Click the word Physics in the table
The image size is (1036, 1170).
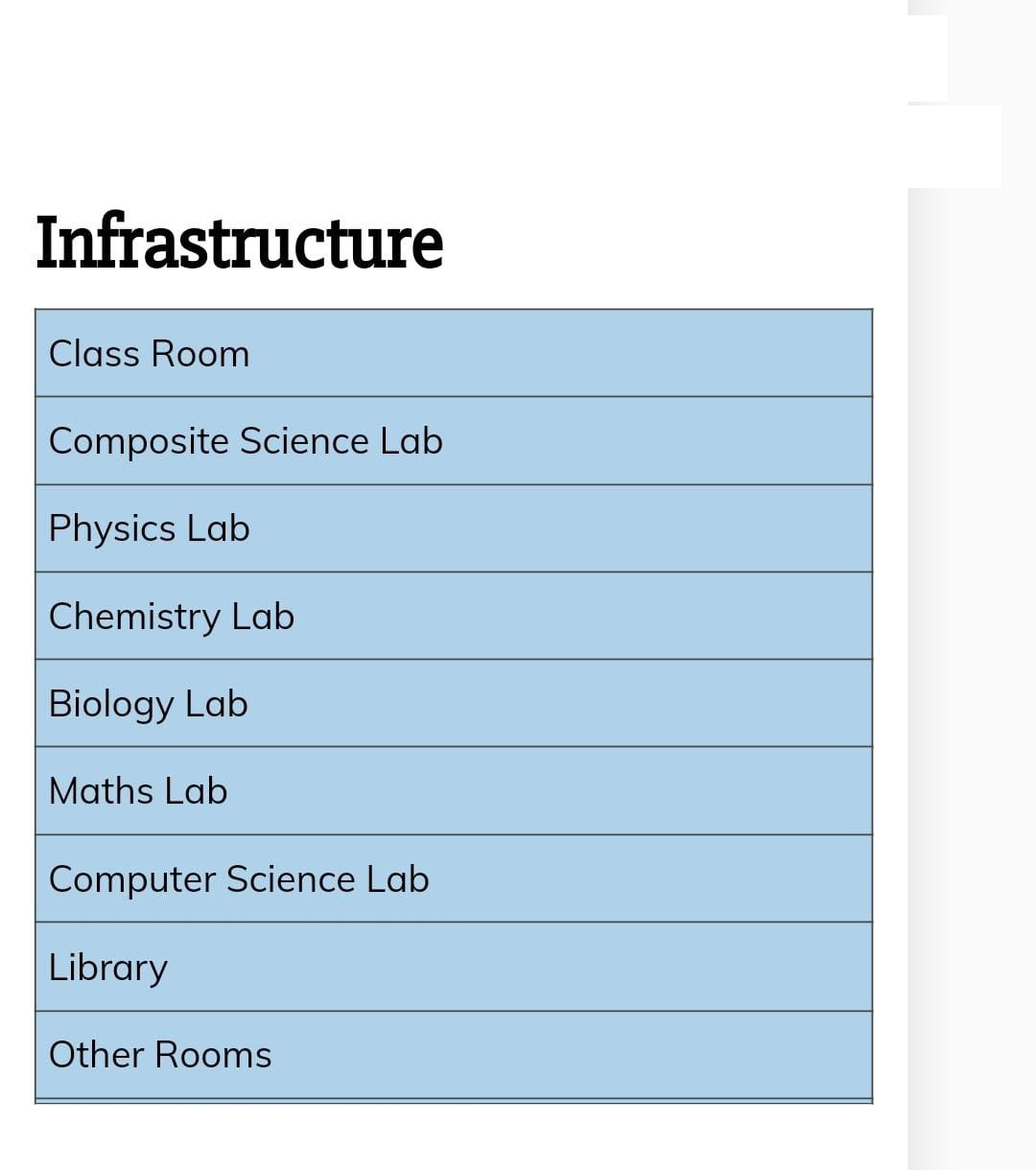pos(112,529)
